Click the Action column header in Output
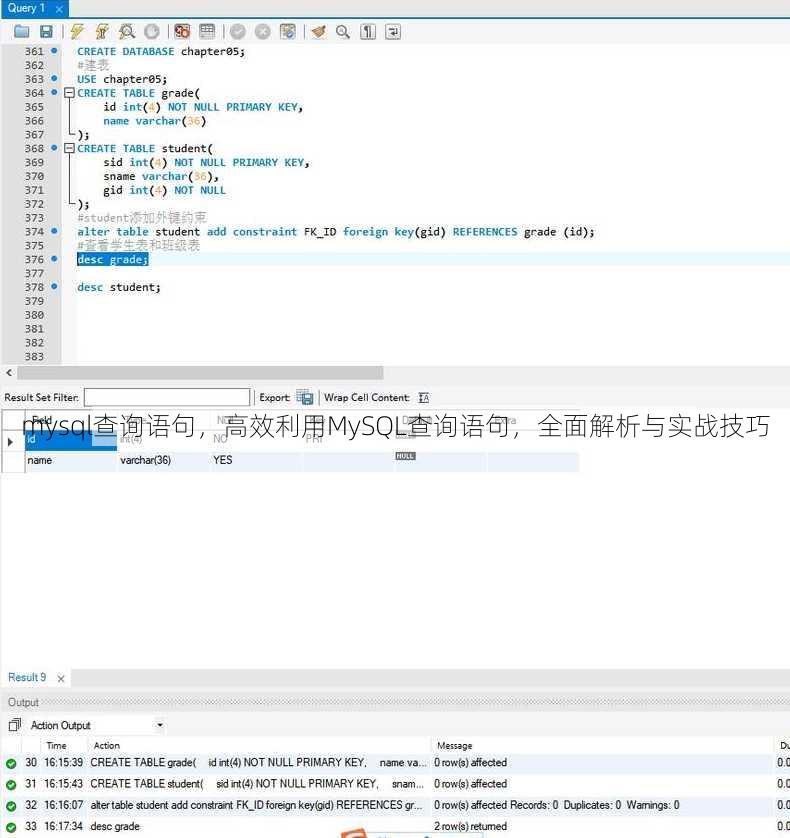The image size is (790, 838). click(x=107, y=746)
